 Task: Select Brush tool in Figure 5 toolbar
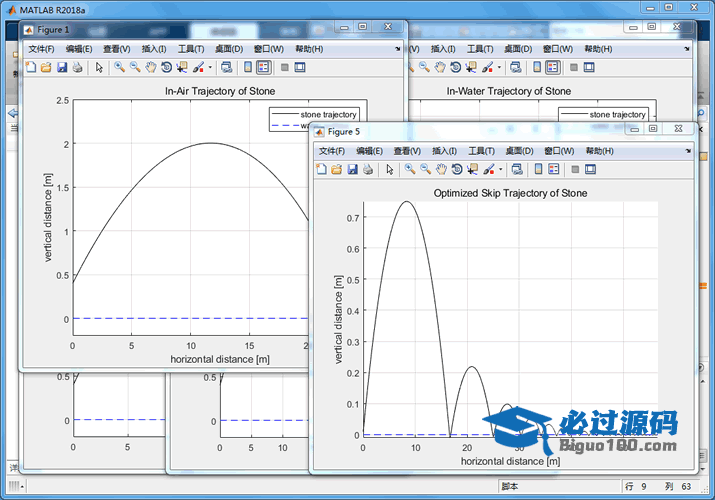(x=489, y=170)
